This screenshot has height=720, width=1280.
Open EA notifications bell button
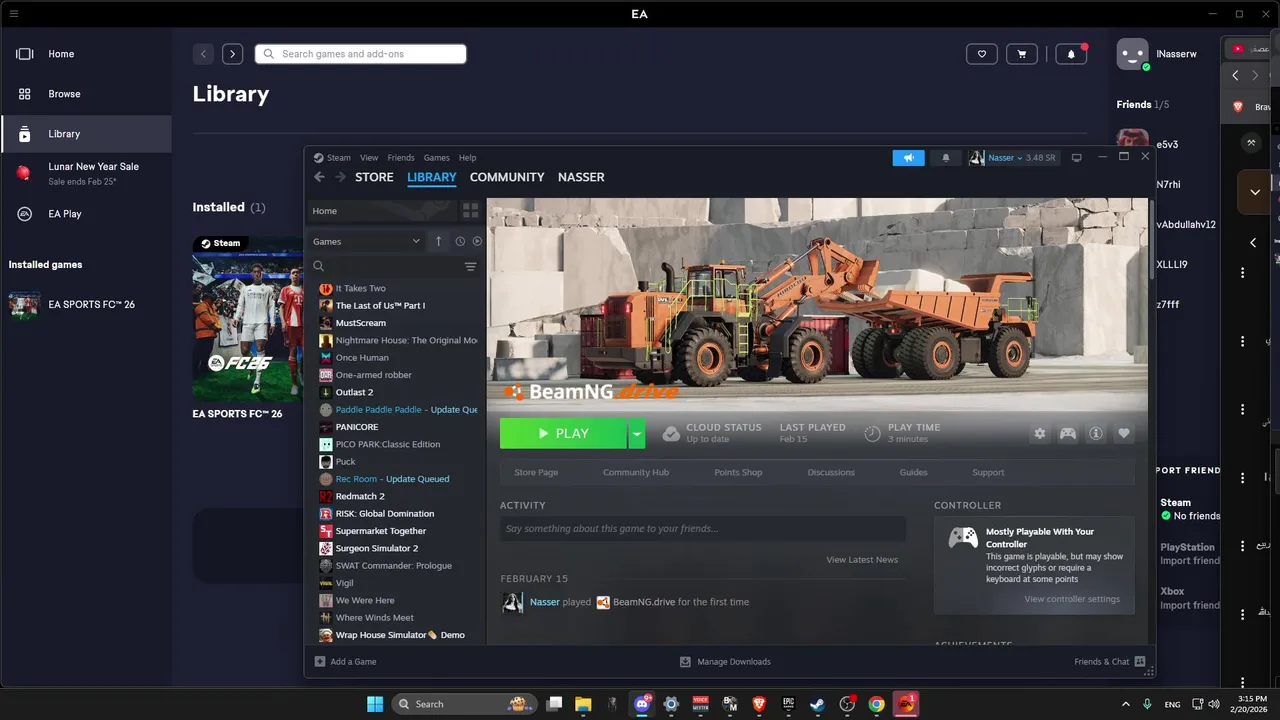pos(1071,54)
